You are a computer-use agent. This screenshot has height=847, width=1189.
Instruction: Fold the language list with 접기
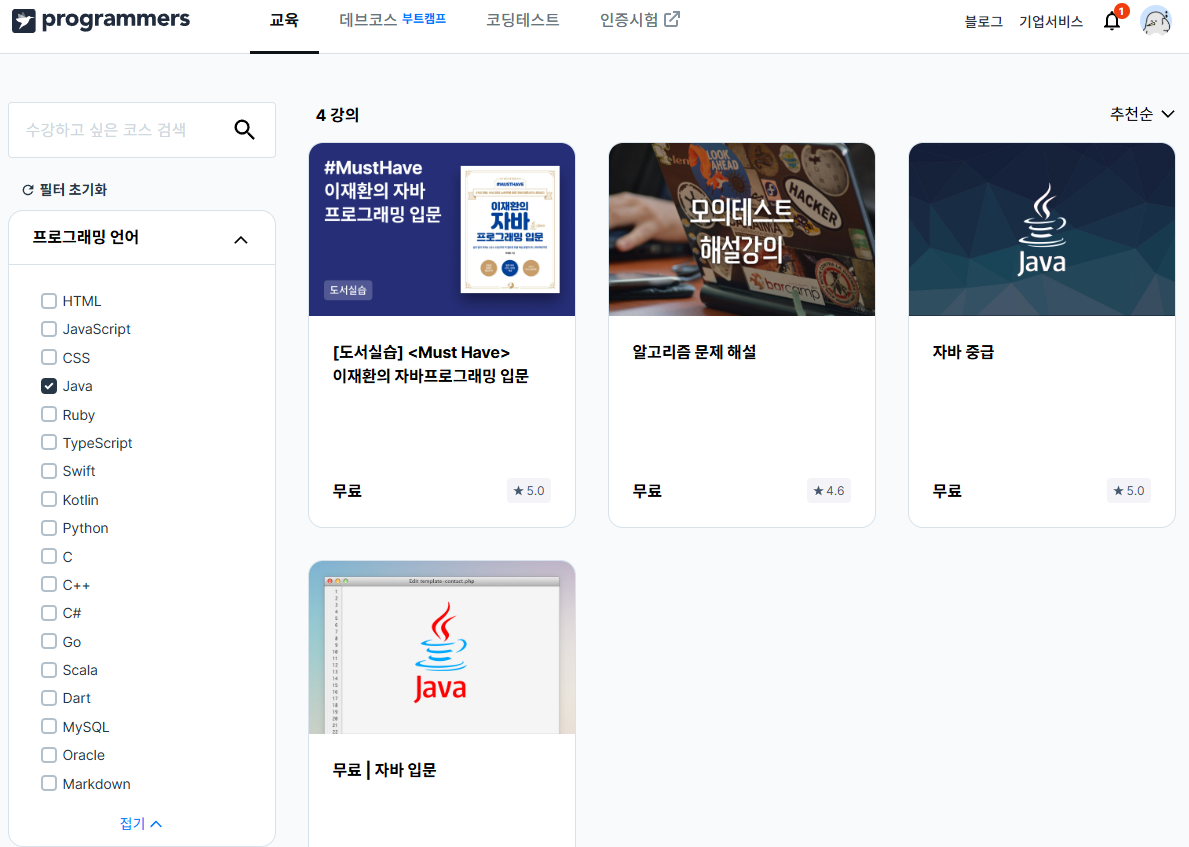click(141, 823)
